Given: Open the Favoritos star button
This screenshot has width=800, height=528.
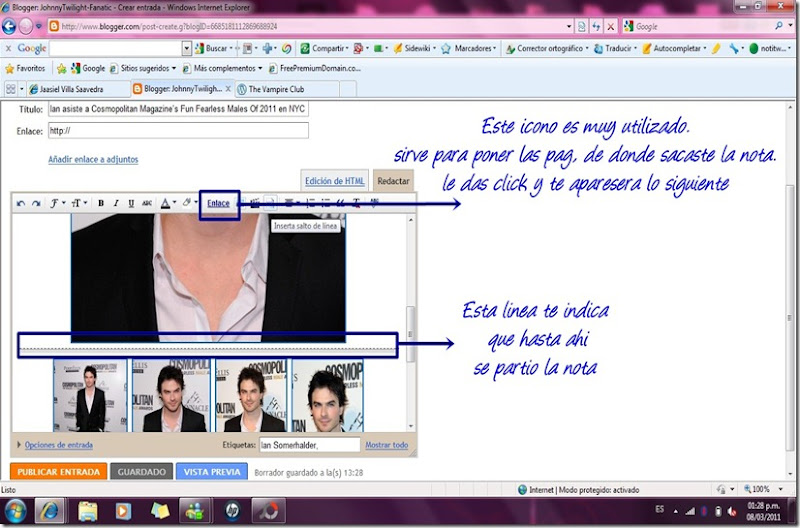Looking at the screenshot, I should [x=25, y=68].
